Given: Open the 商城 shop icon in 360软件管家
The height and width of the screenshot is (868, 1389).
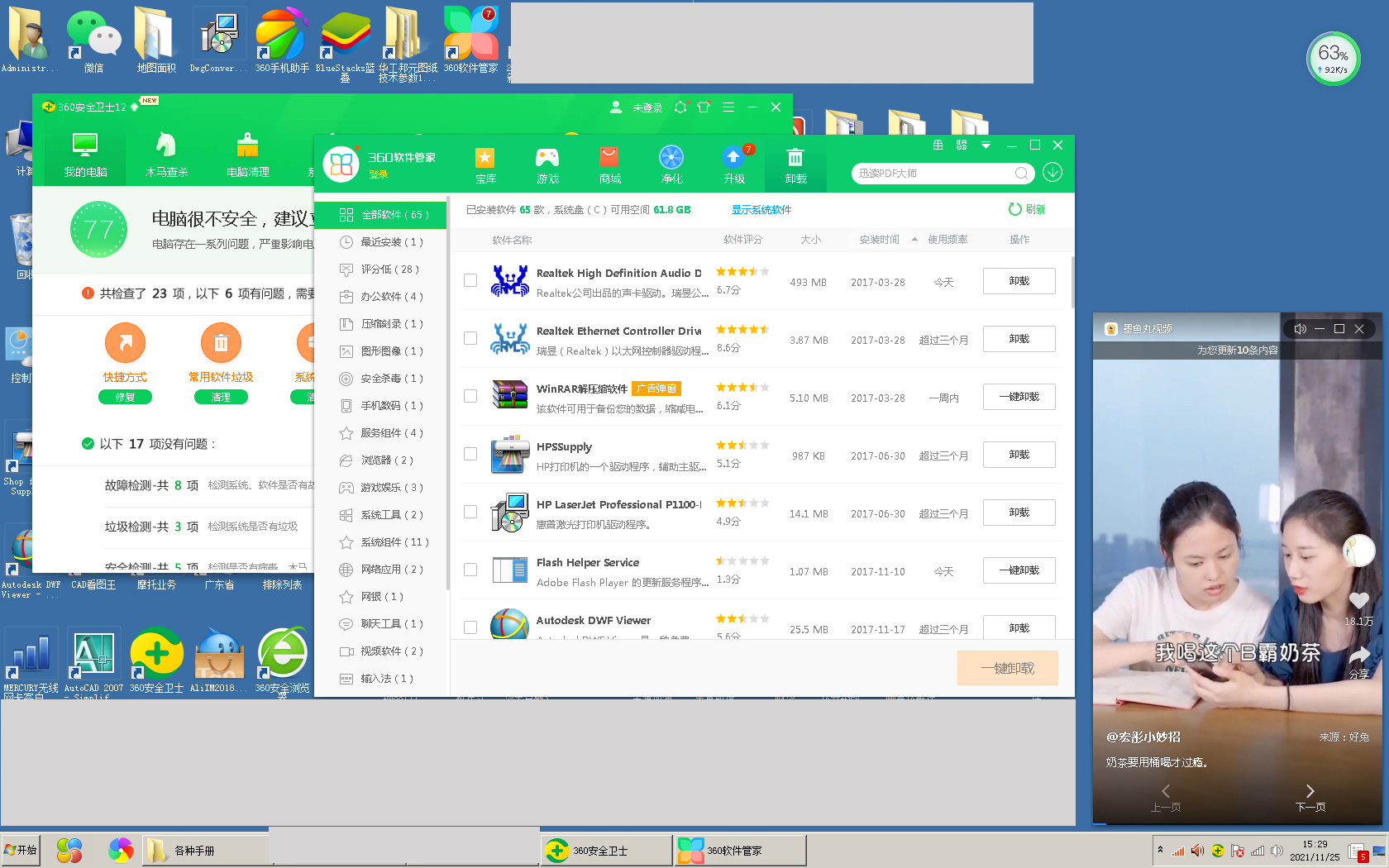Looking at the screenshot, I should click(609, 165).
